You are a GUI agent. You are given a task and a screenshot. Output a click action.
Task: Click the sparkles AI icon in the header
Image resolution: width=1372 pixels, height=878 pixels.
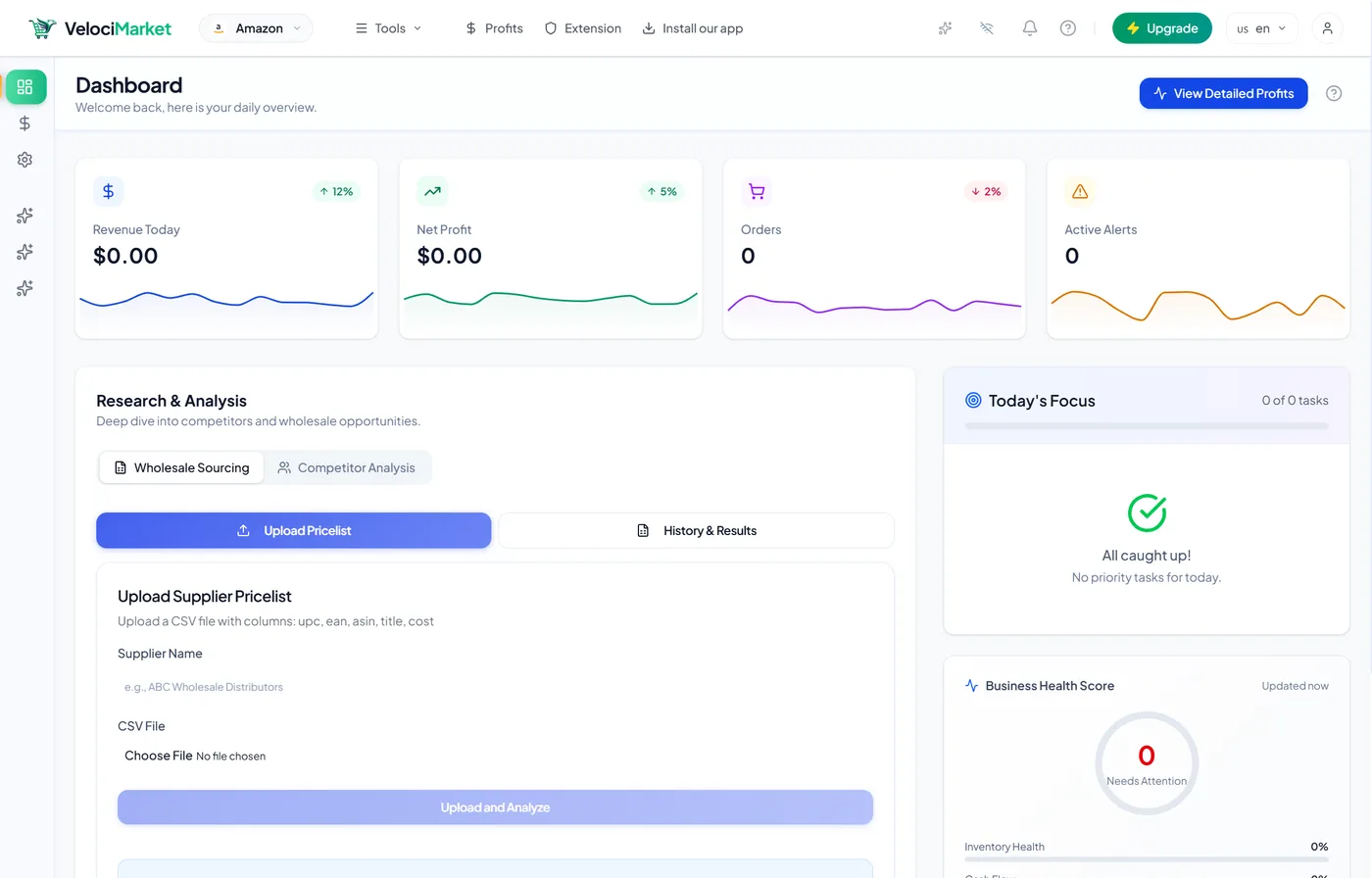(x=945, y=28)
